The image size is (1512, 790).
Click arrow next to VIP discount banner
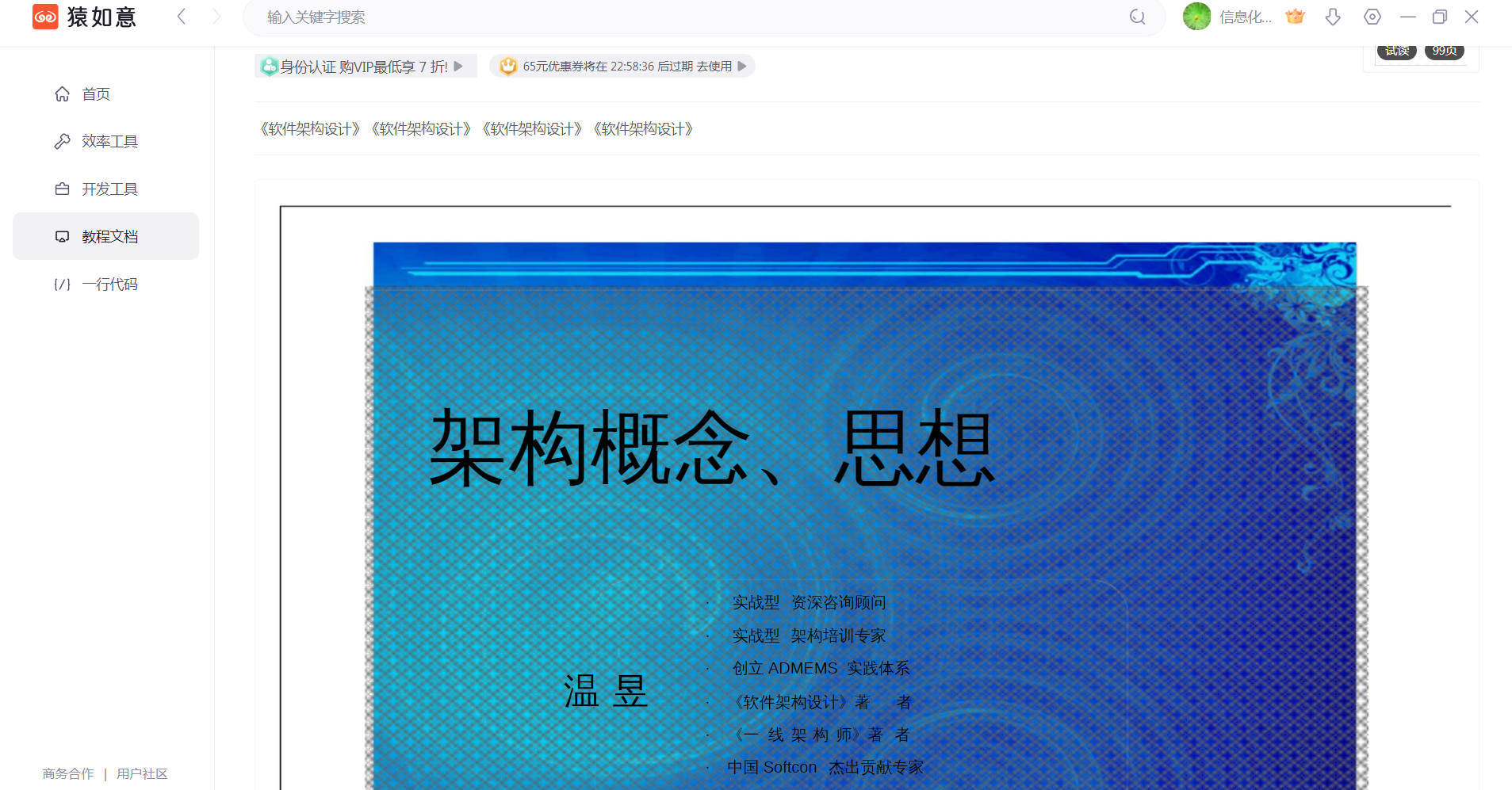point(458,67)
